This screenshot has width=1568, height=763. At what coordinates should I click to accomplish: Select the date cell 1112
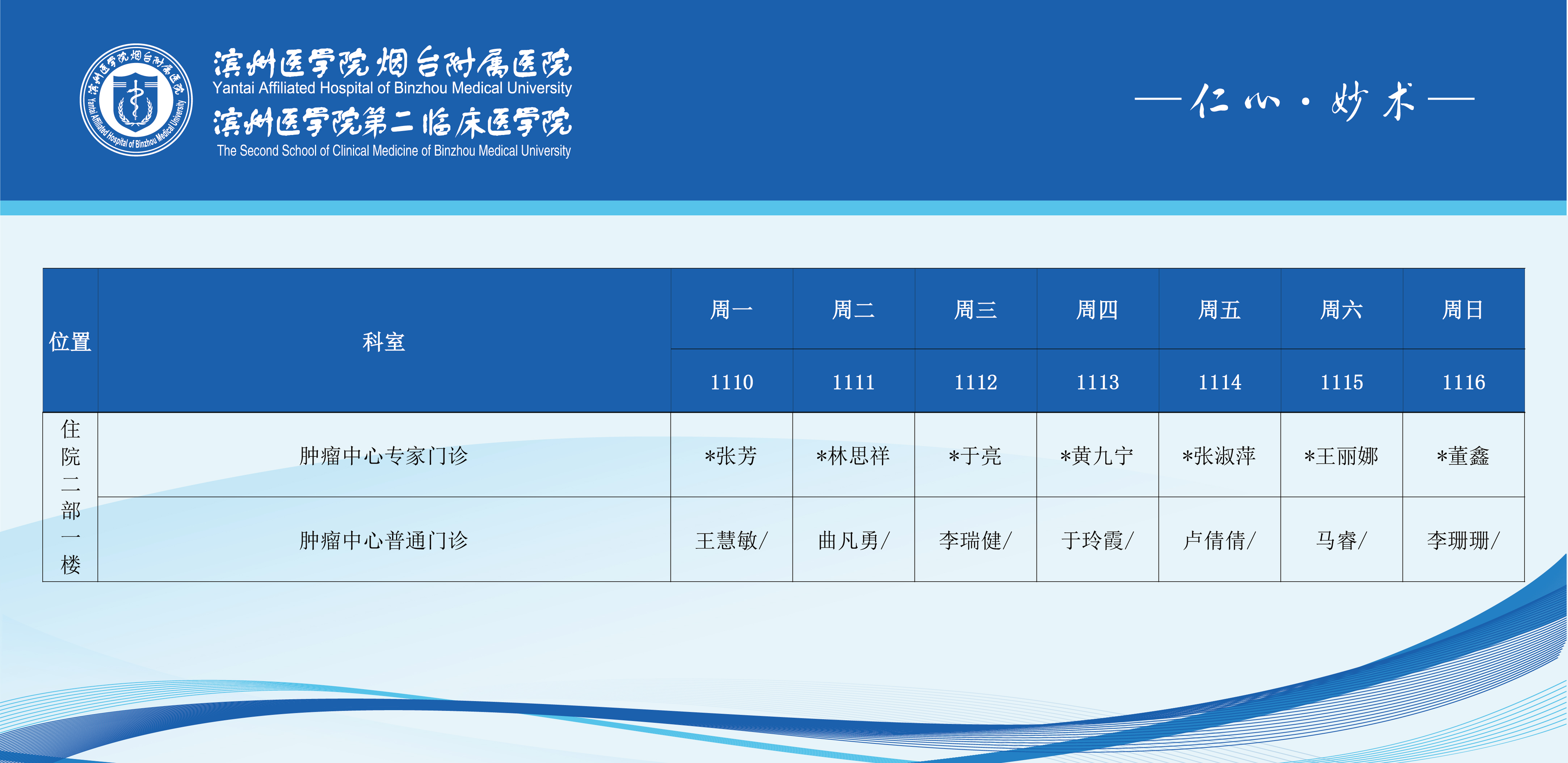coord(975,382)
